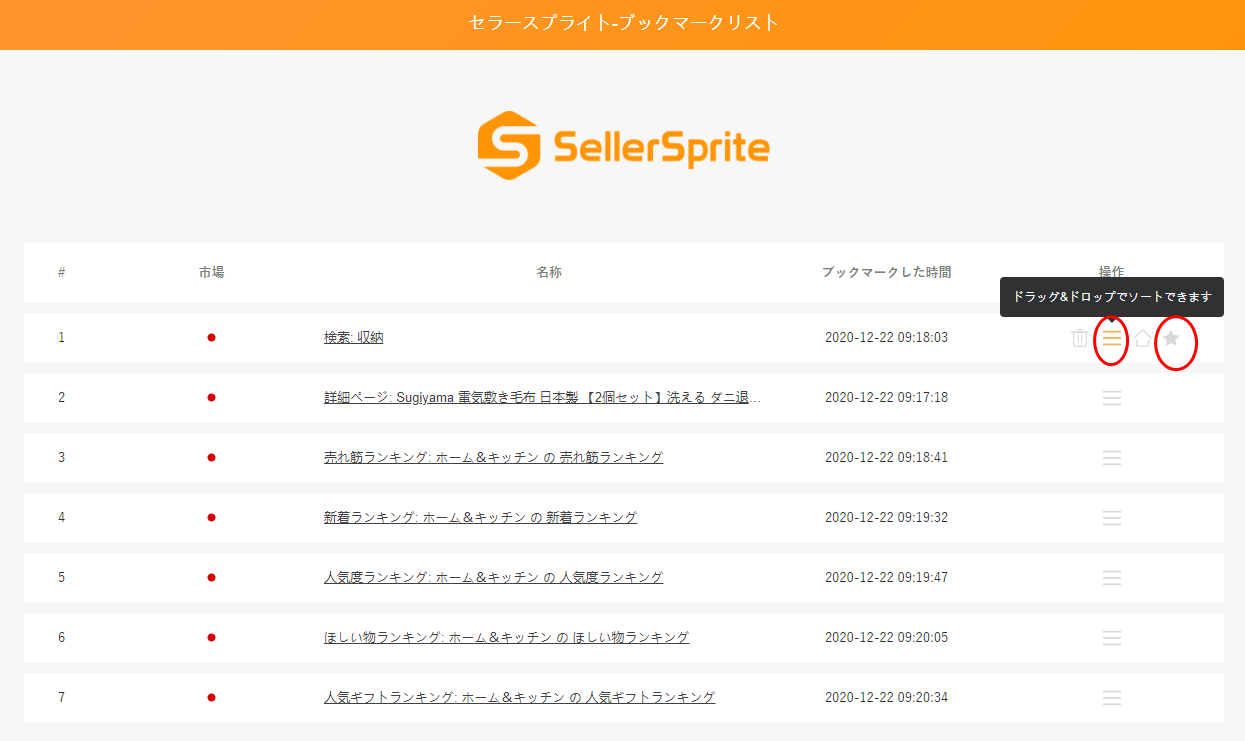The image size is (1245, 741).
Task: Click the sort handle icon in row 4
Action: tap(1112, 518)
